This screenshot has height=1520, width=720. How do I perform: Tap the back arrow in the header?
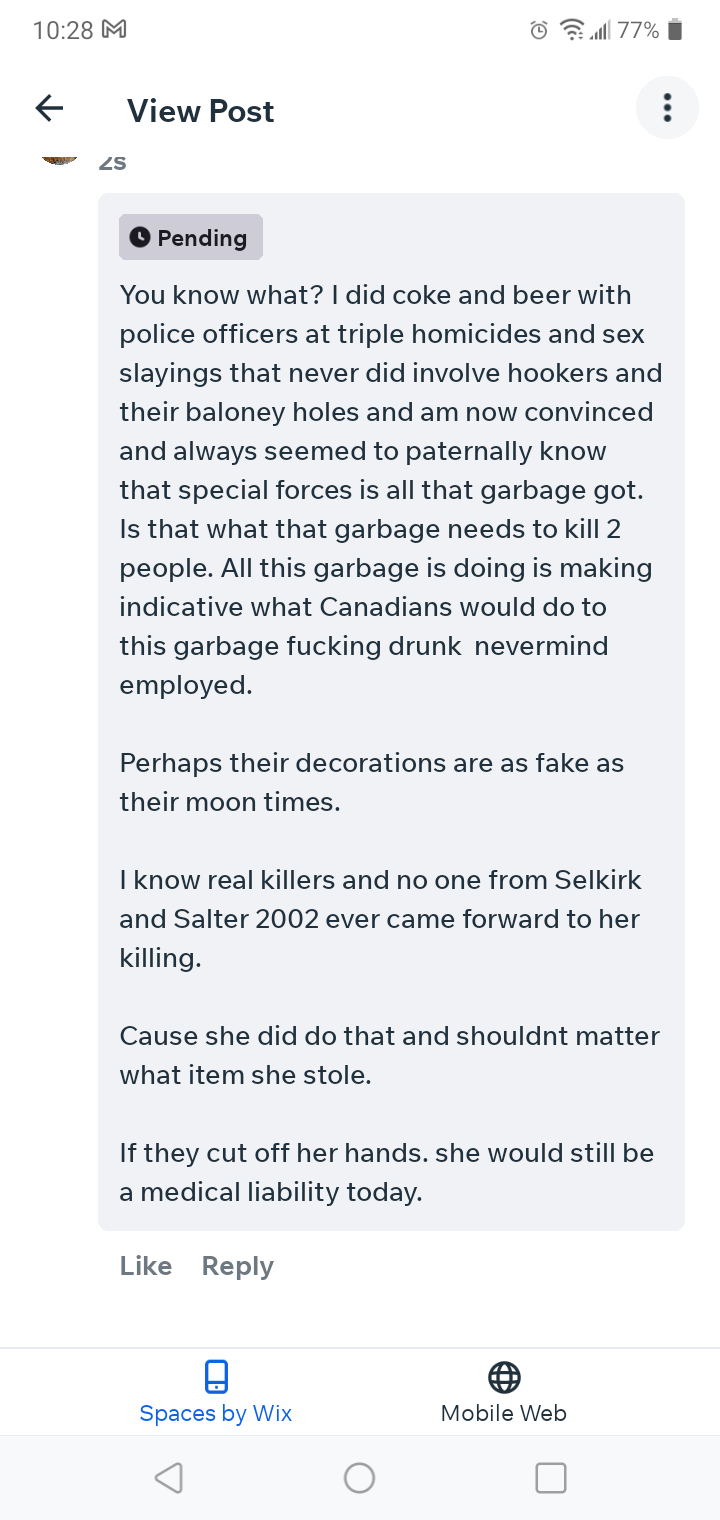coord(49,109)
